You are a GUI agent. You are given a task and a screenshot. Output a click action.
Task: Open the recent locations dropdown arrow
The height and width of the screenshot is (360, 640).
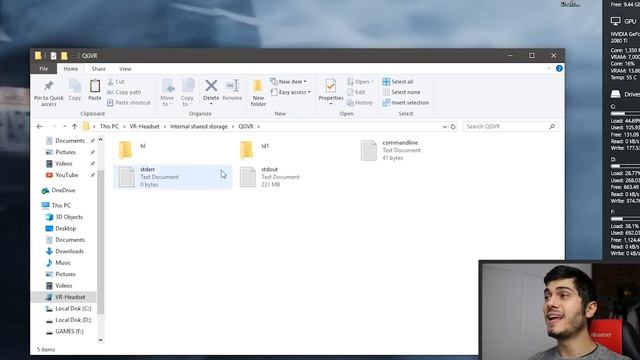click(x=64, y=127)
